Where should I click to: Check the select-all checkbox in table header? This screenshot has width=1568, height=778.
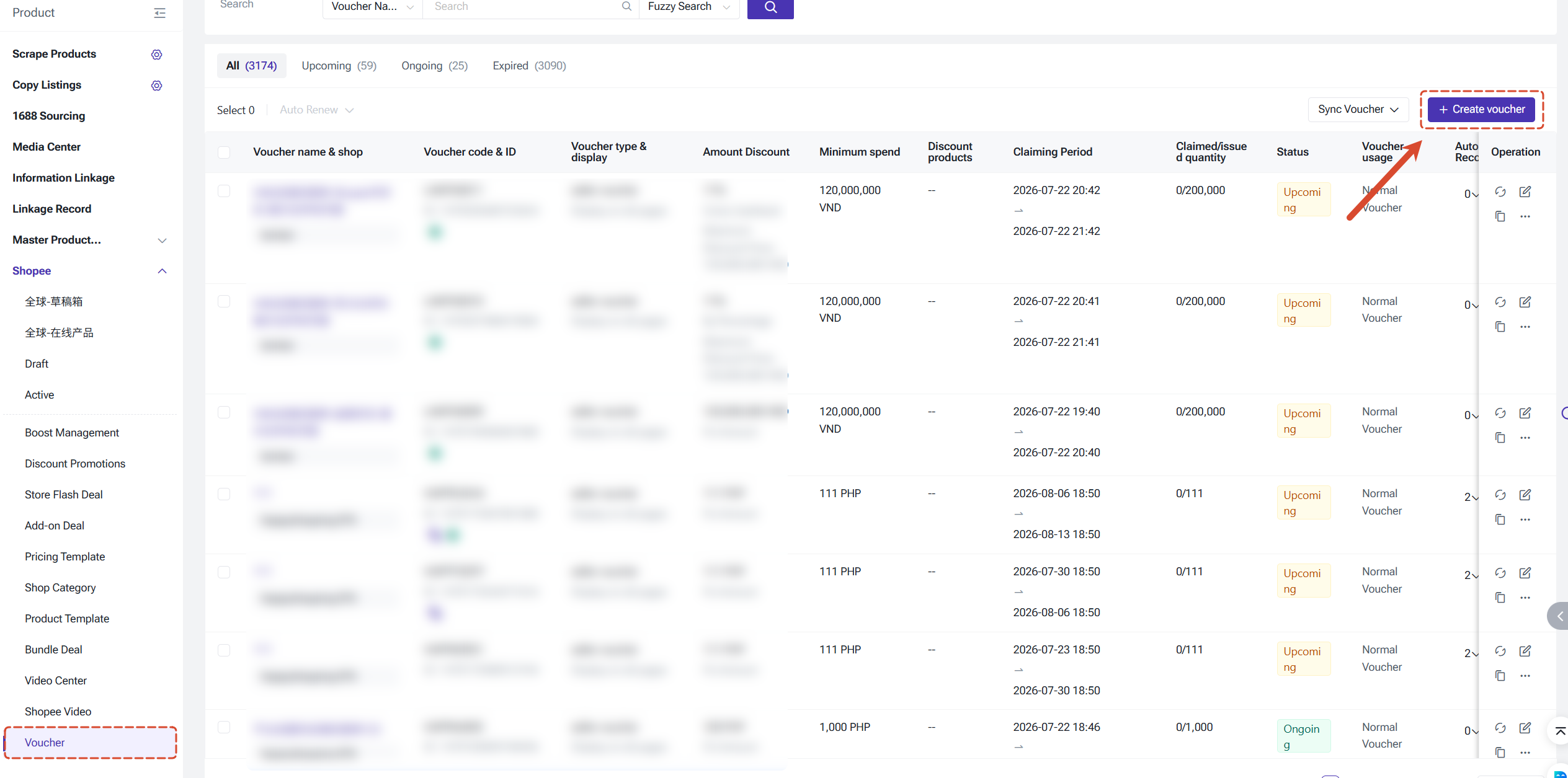coord(224,152)
